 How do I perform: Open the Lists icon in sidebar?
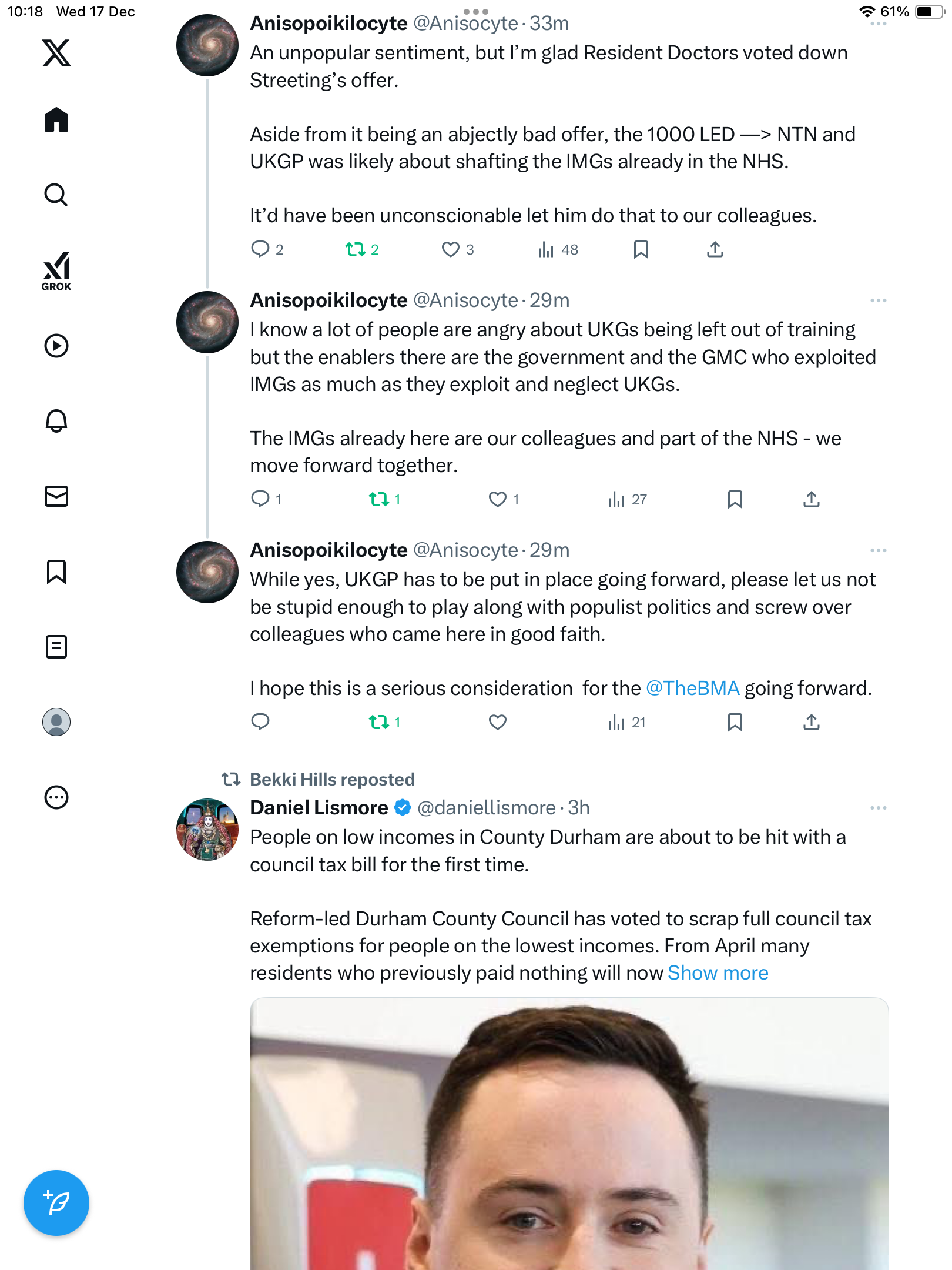[56, 647]
